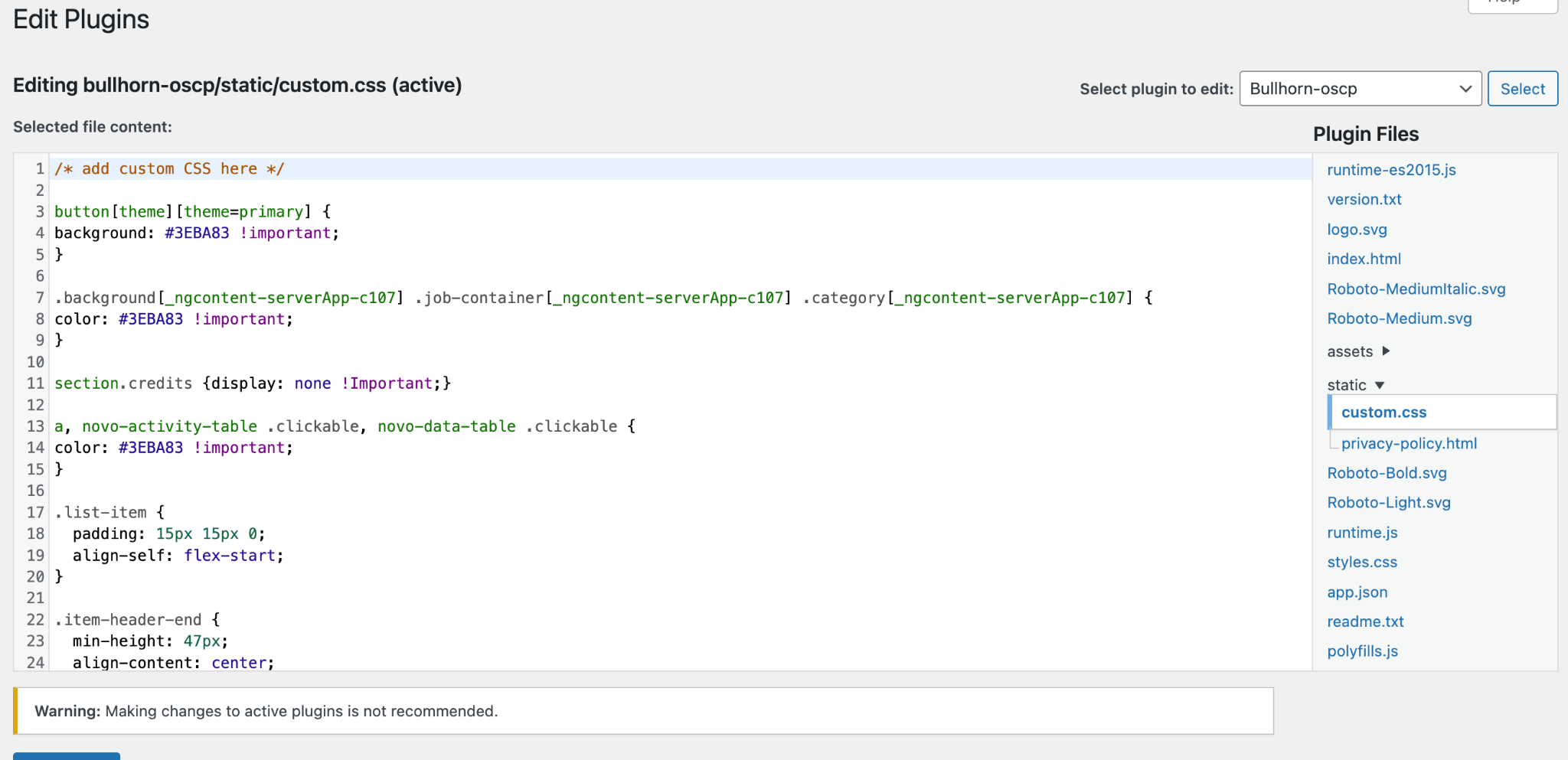This screenshot has width=1568, height=760.
Task: Open Roboto-Bold.svg file
Action: coord(1387,474)
